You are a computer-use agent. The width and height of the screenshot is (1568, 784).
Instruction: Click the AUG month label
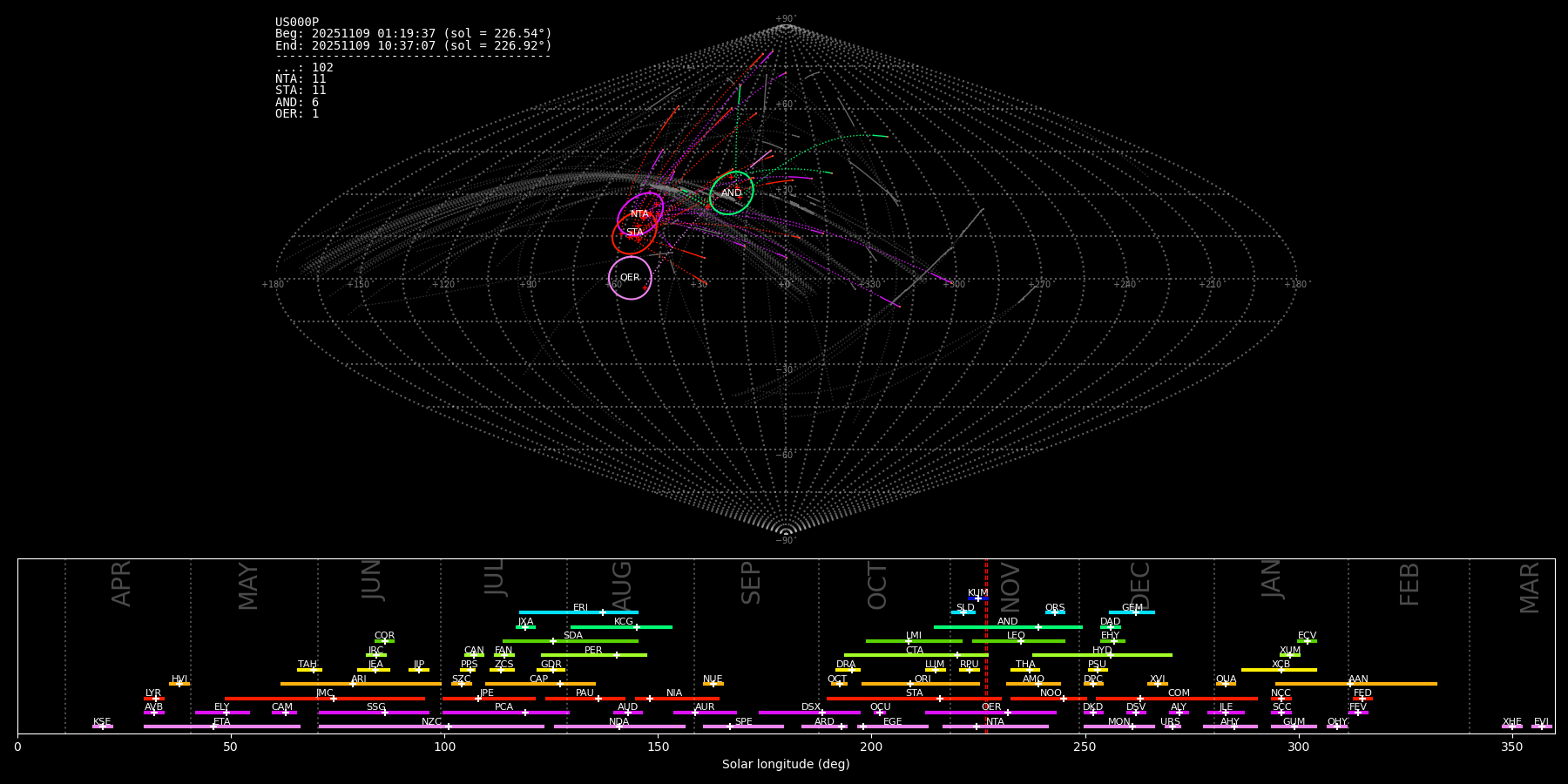pyautogui.click(x=622, y=585)
